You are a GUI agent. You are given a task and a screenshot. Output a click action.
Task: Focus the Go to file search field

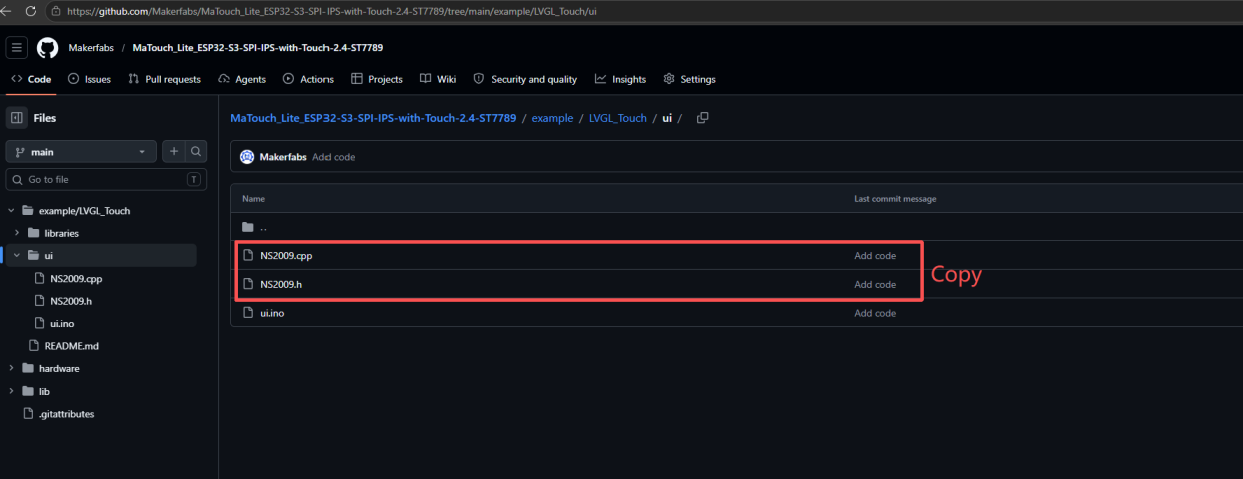pyautogui.click(x=105, y=179)
